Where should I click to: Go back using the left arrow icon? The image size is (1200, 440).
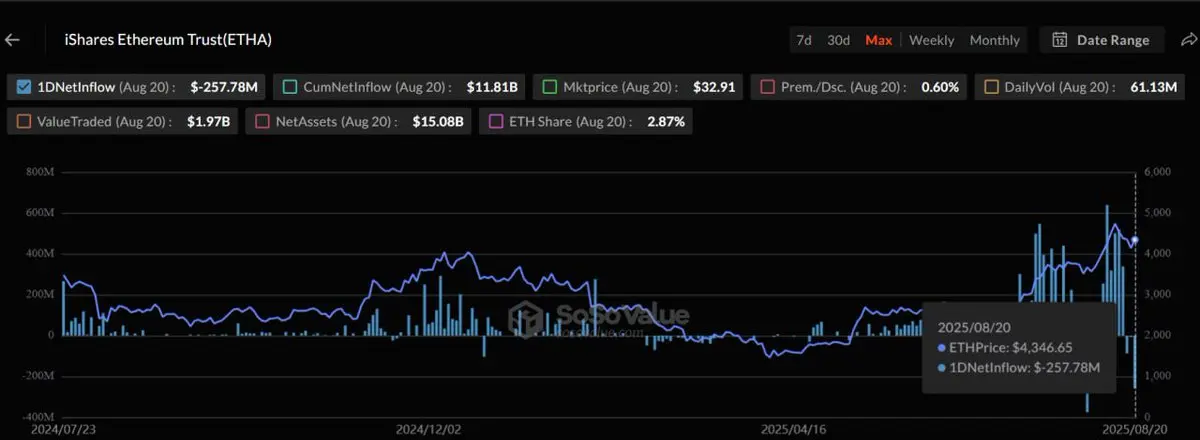point(13,40)
